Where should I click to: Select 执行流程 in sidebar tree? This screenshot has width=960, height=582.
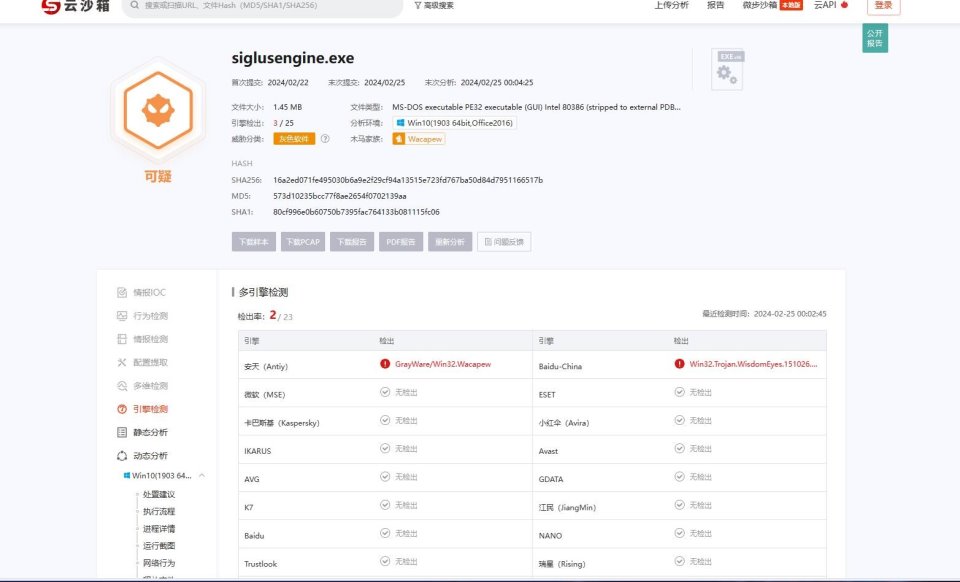point(159,511)
